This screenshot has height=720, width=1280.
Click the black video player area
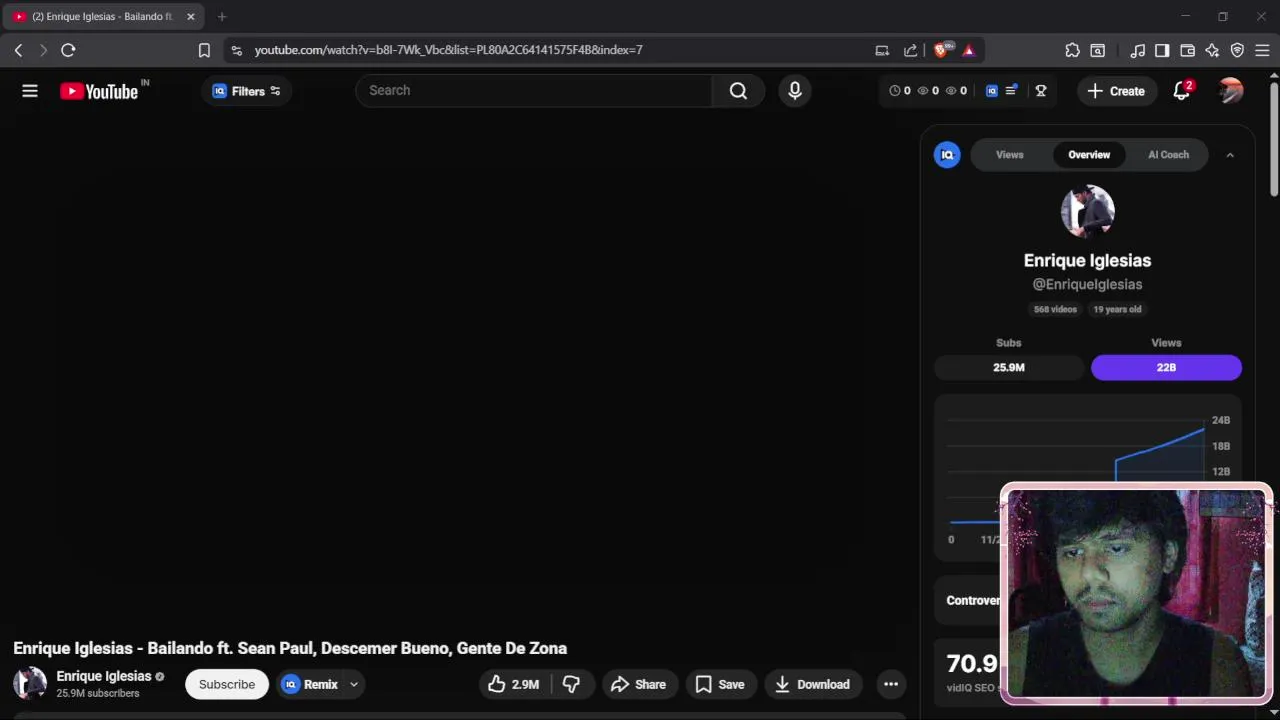coord(459,375)
